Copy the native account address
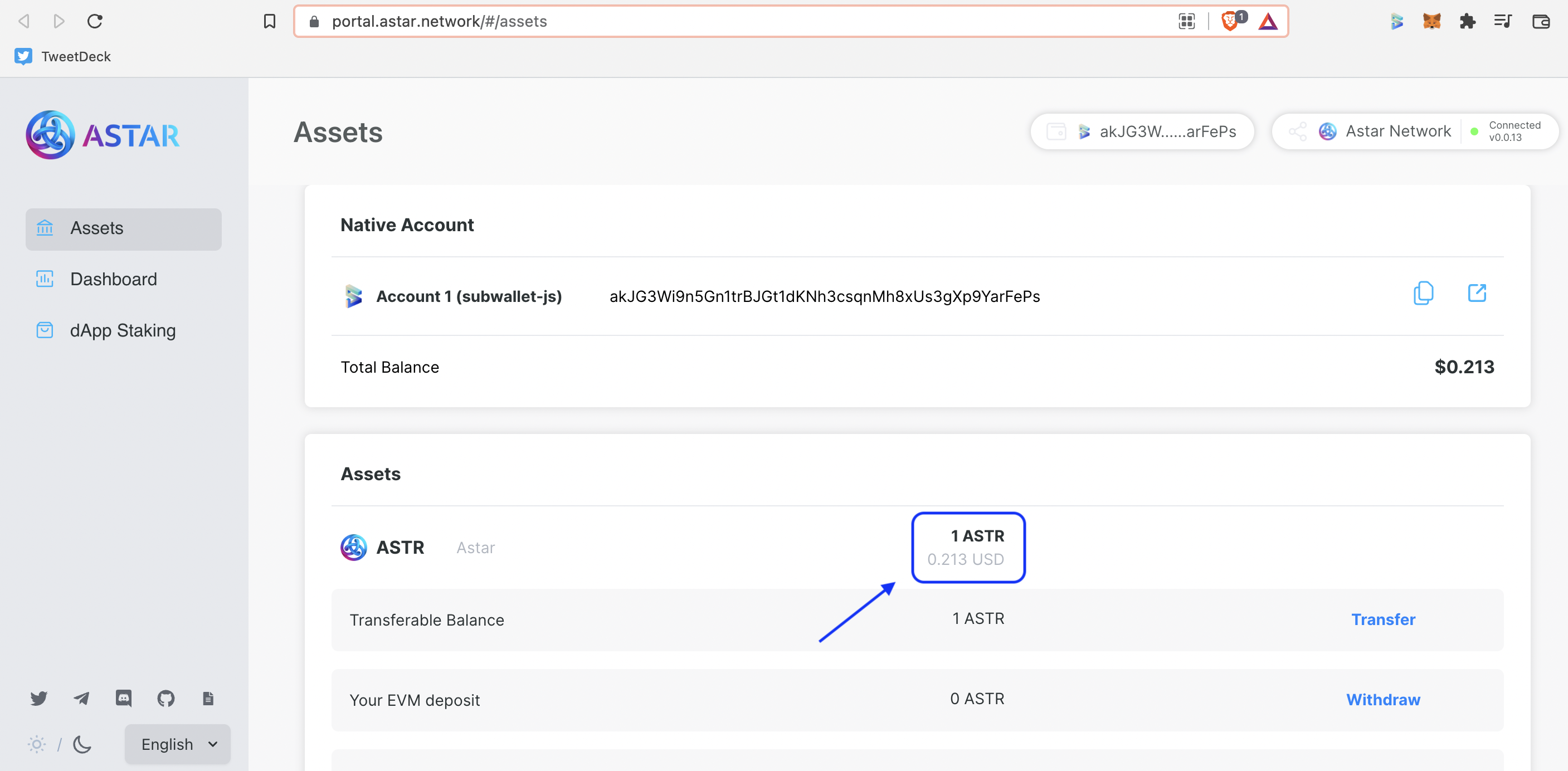1568x771 pixels. (x=1423, y=294)
